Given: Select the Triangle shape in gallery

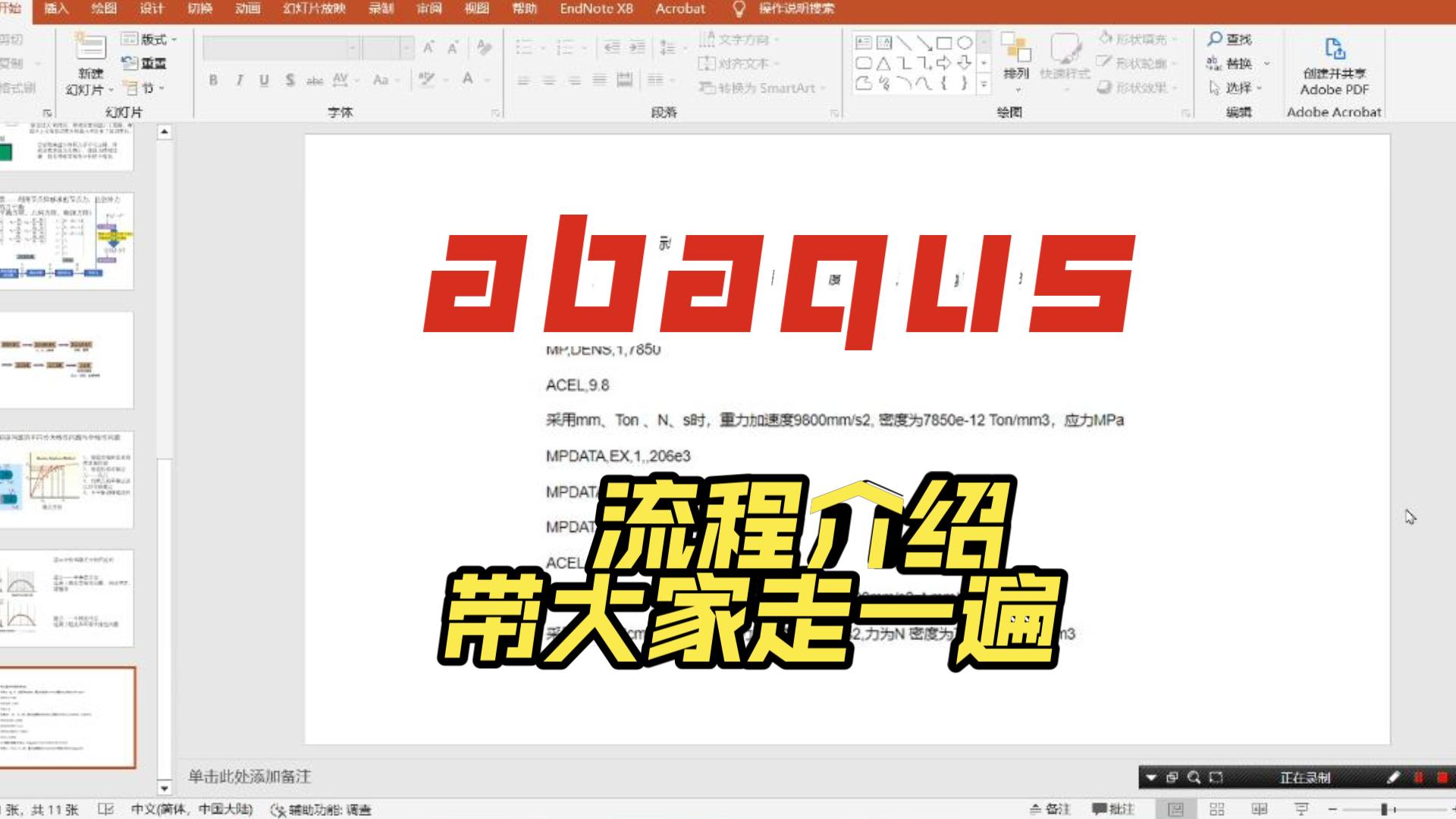Looking at the screenshot, I should click(883, 63).
